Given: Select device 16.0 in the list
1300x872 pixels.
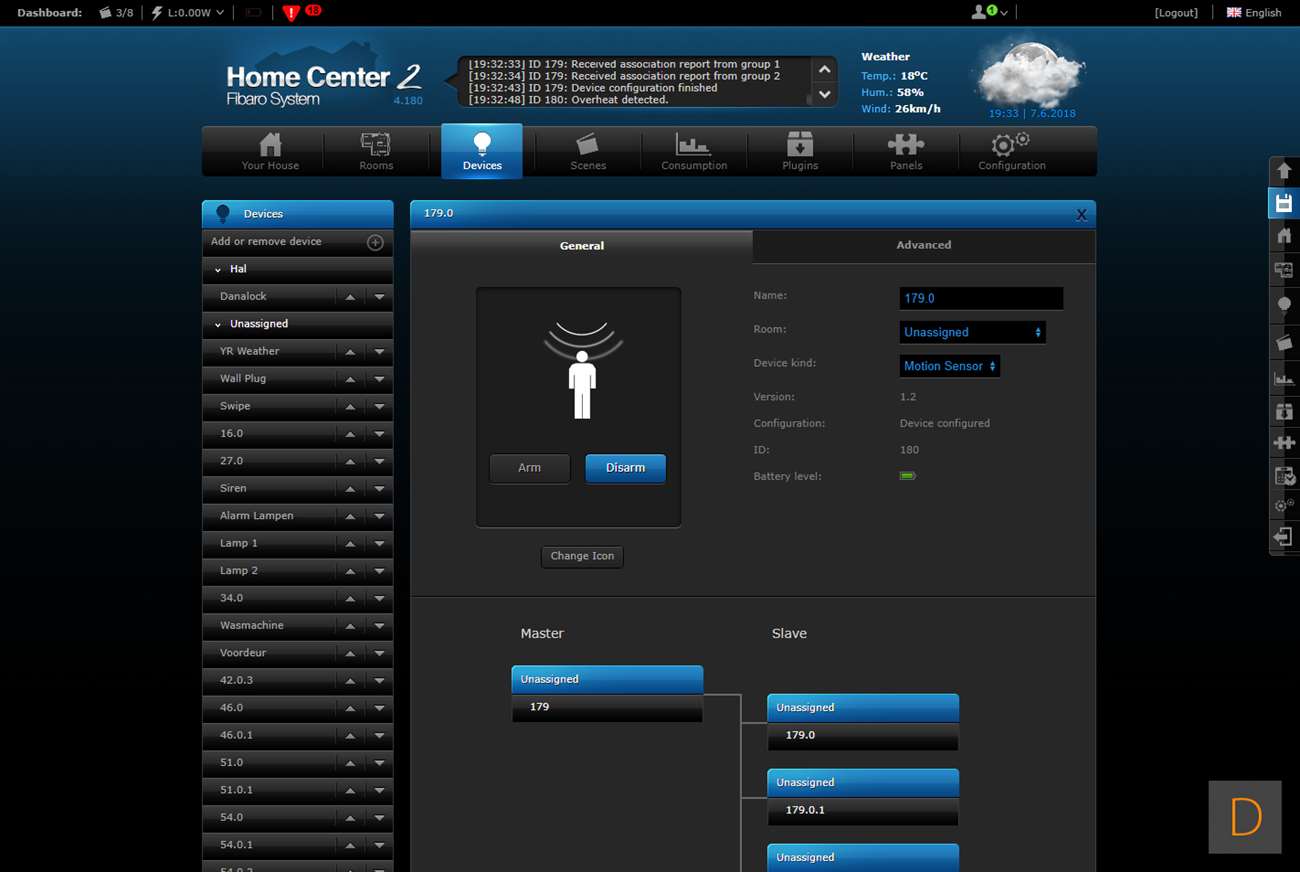Looking at the screenshot, I should pos(231,433).
